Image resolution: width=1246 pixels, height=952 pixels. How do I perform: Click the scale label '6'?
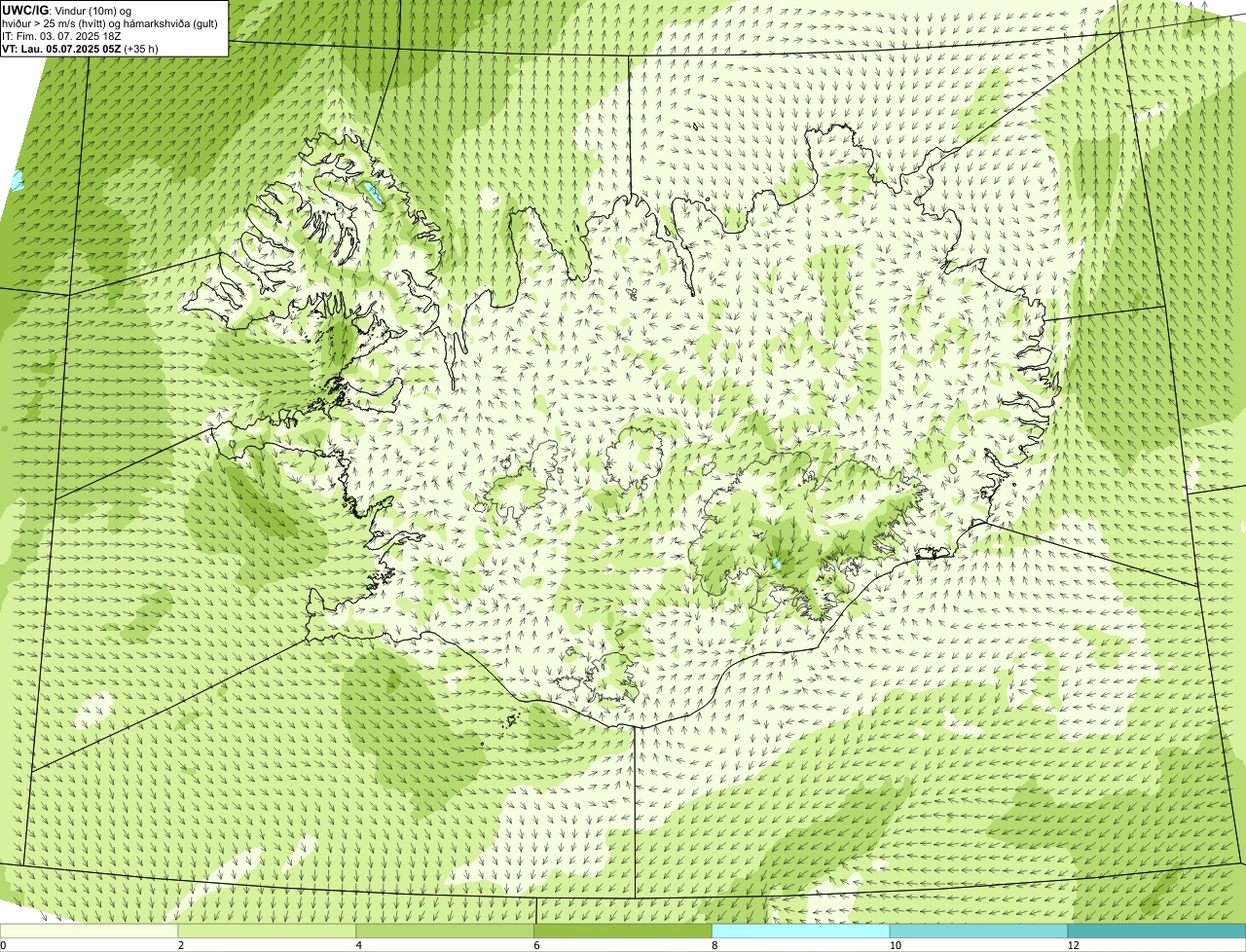coord(535,945)
